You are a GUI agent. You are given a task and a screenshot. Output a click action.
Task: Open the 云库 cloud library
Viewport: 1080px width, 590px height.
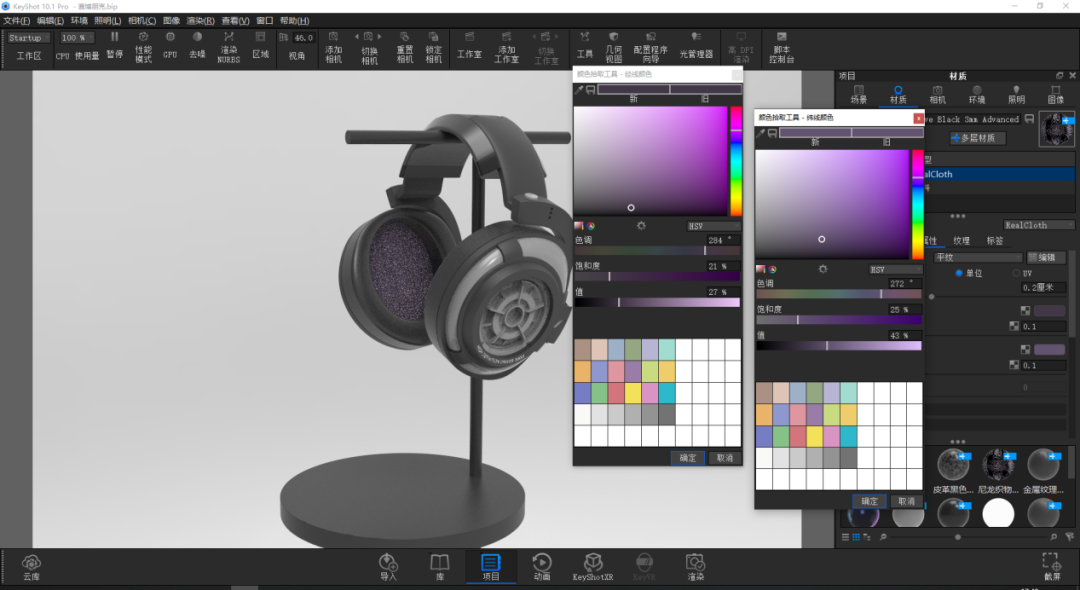31,568
